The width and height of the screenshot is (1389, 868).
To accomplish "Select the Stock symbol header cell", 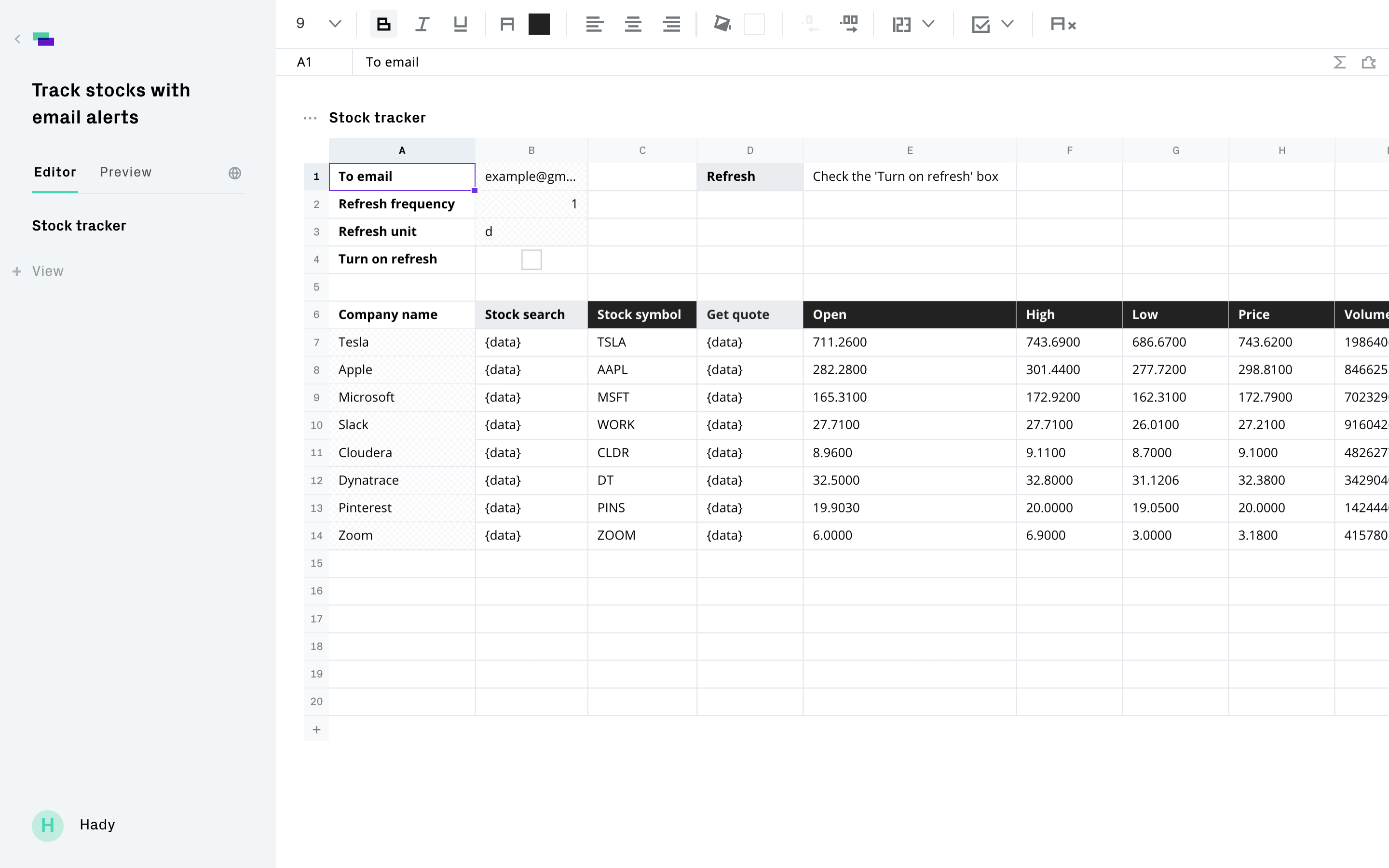I will tap(642, 314).
